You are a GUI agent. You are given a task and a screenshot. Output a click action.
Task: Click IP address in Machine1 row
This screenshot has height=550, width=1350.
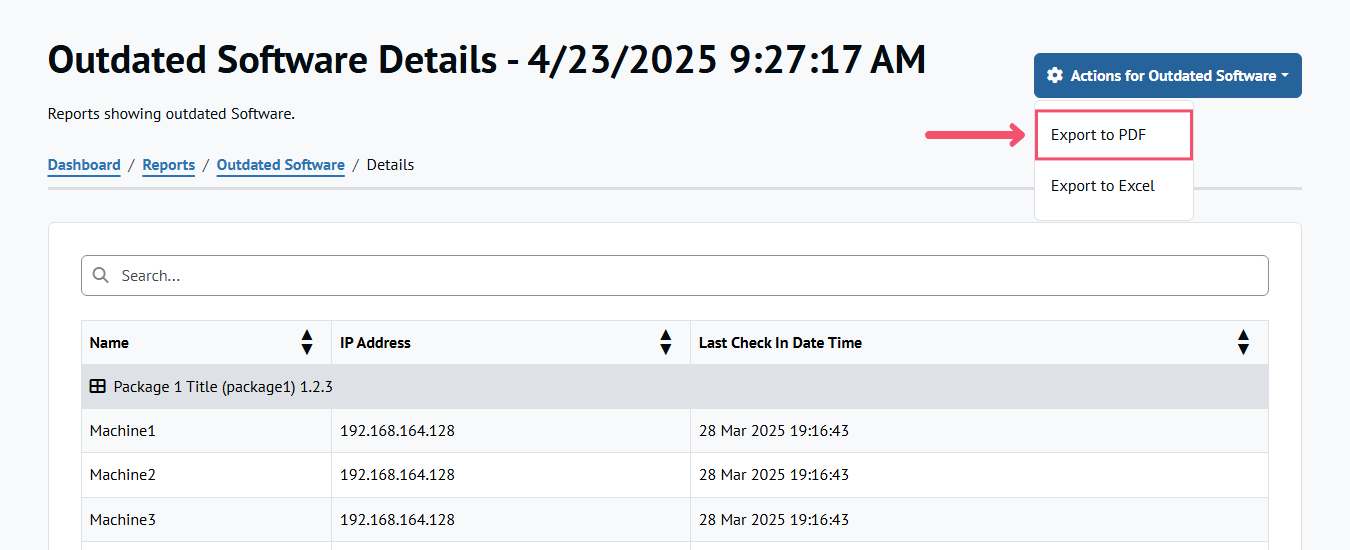(x=397, y=431)
